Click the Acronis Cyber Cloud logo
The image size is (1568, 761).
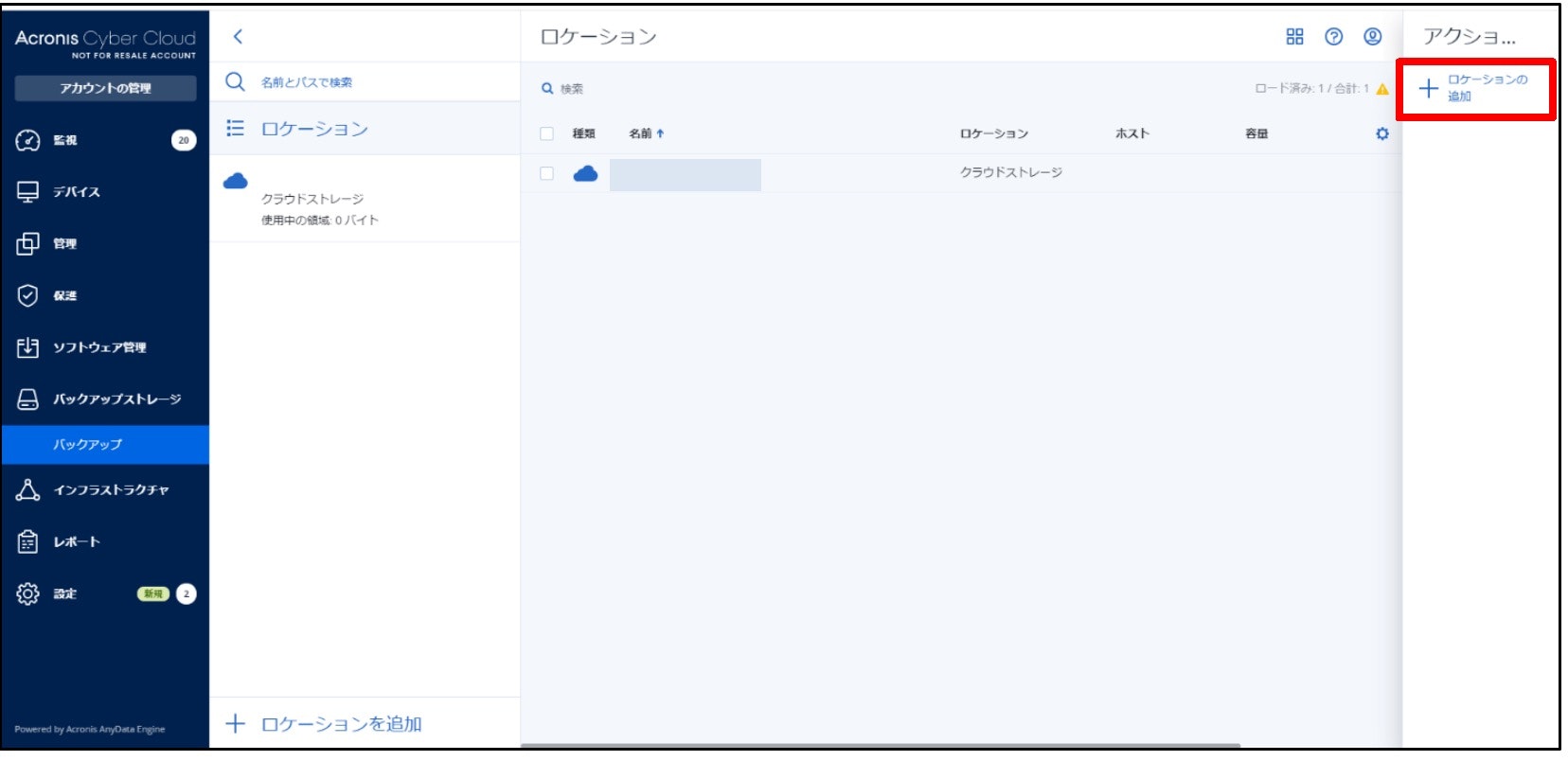[x=105, y=44]
